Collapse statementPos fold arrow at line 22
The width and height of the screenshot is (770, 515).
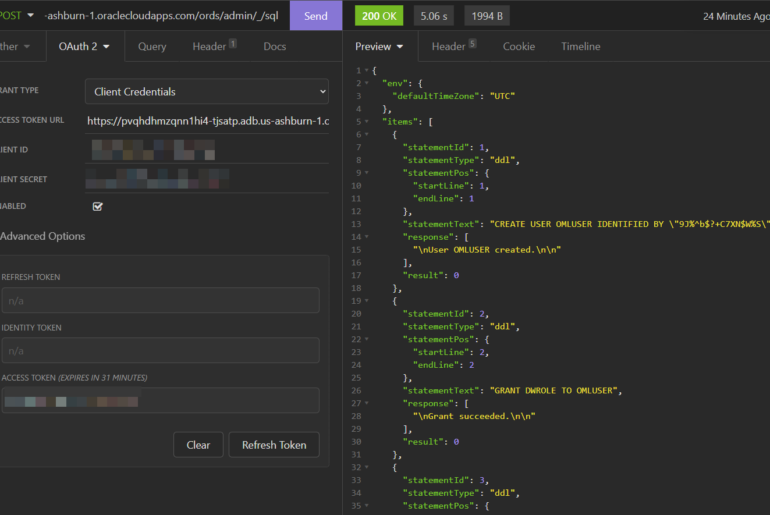366,339
